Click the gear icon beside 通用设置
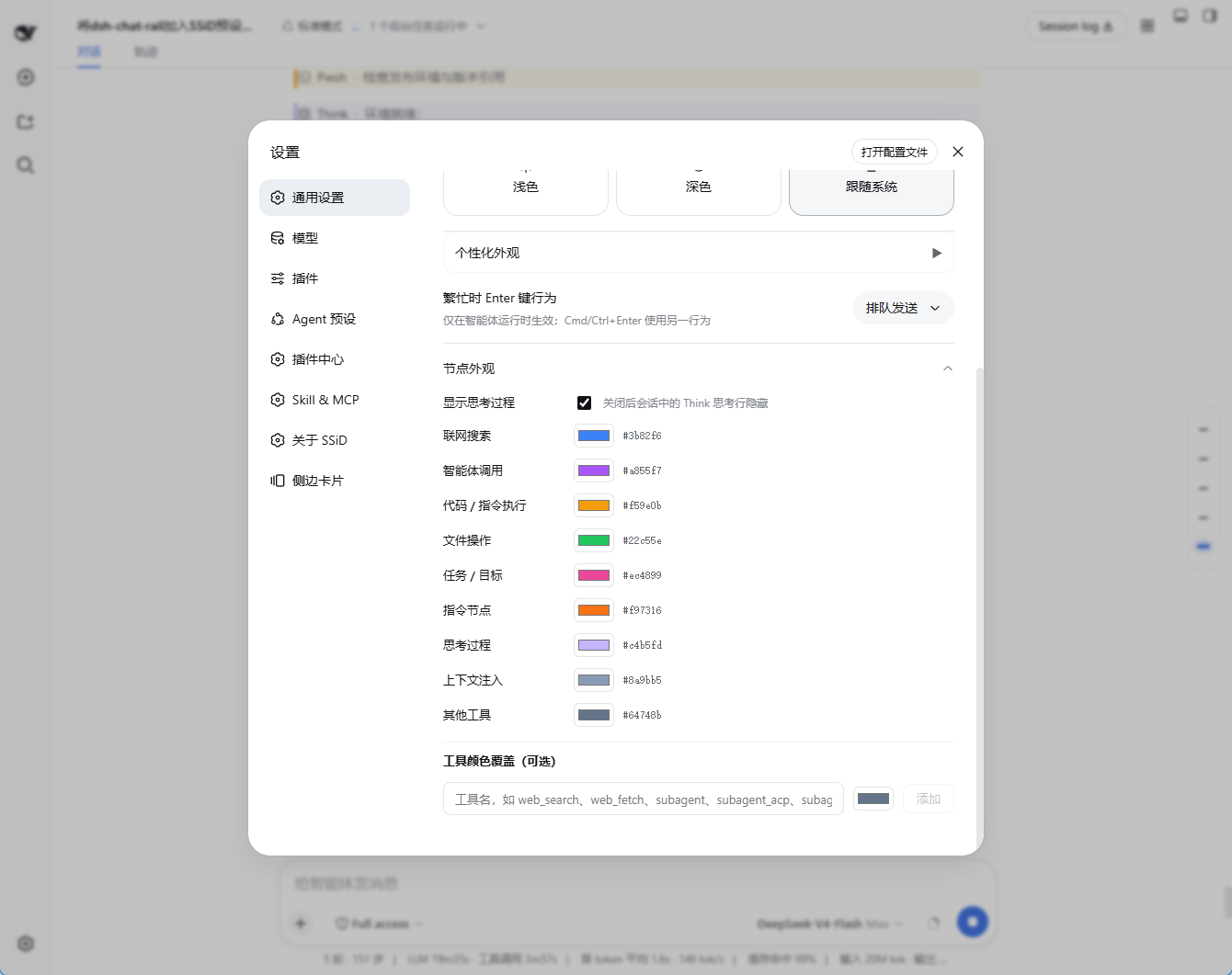Image resolution: width=1232 pixels, height=975 pixels. (278, 198)
